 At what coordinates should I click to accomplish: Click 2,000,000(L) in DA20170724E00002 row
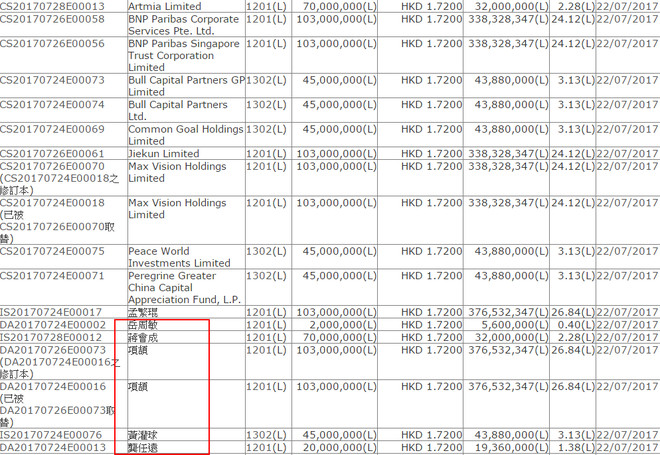coord(343,325)
